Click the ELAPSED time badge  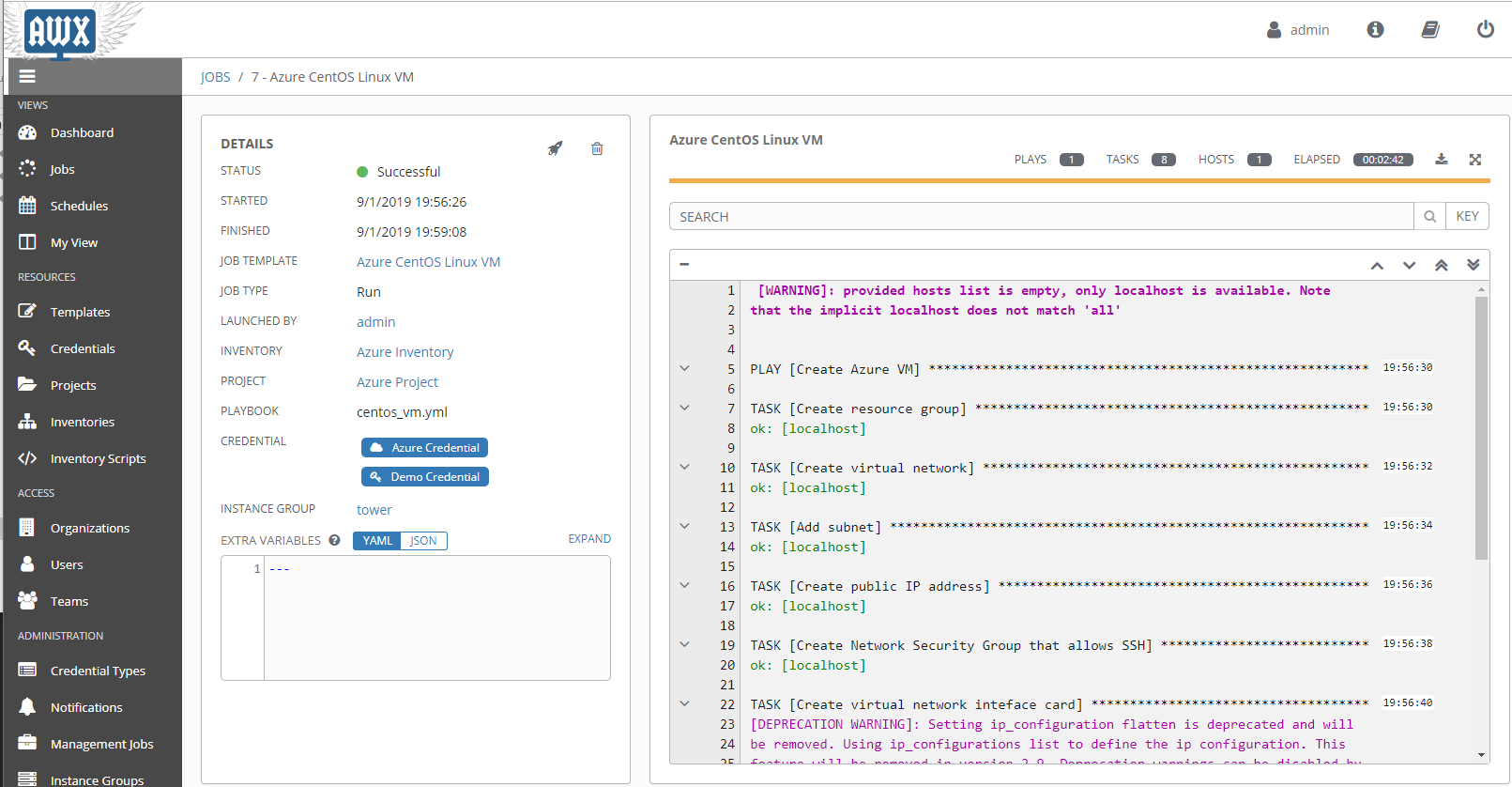point(1383,160)
